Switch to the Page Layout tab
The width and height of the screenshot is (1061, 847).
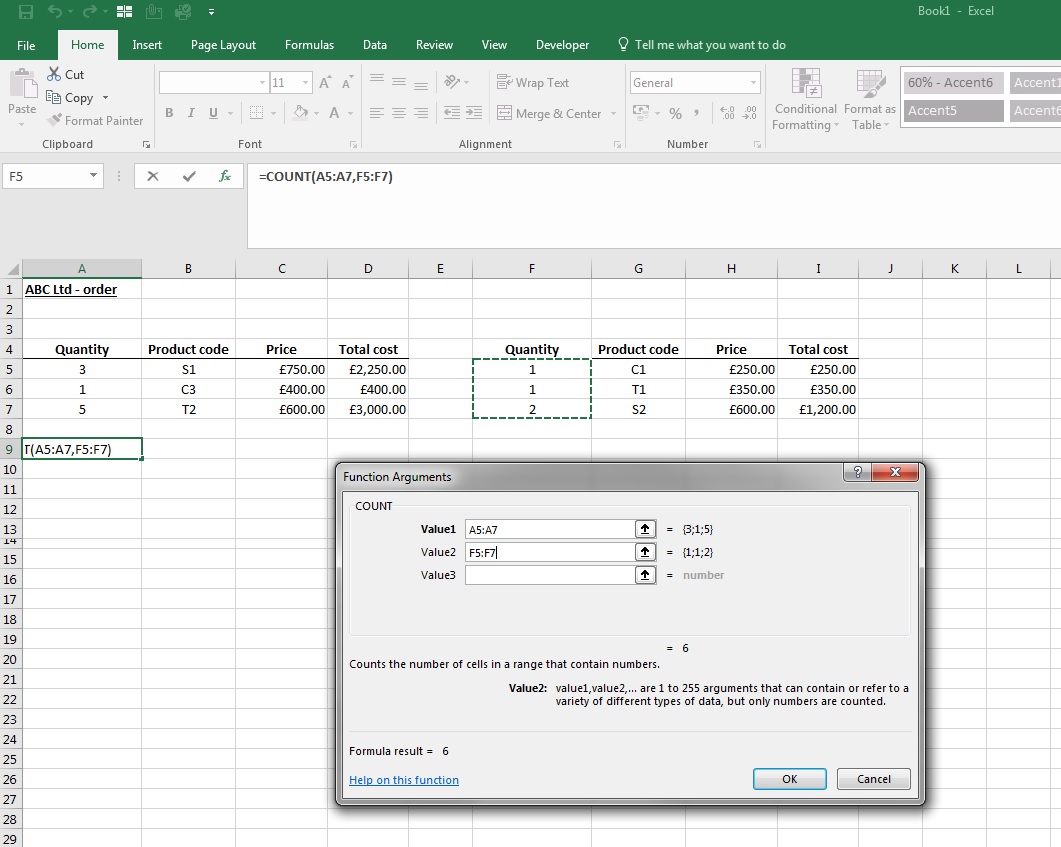click(x=223, y=45)
